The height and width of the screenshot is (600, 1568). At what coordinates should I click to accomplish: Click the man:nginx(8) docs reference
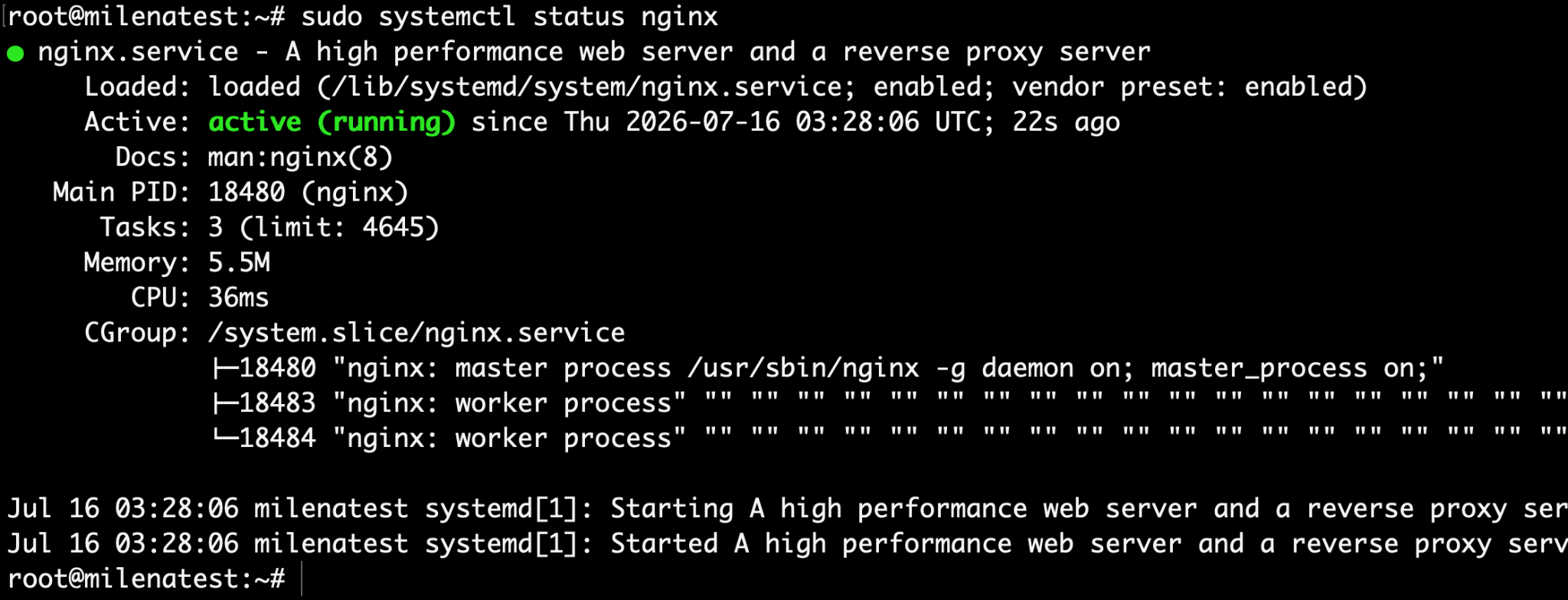click(x=300, y=158)
